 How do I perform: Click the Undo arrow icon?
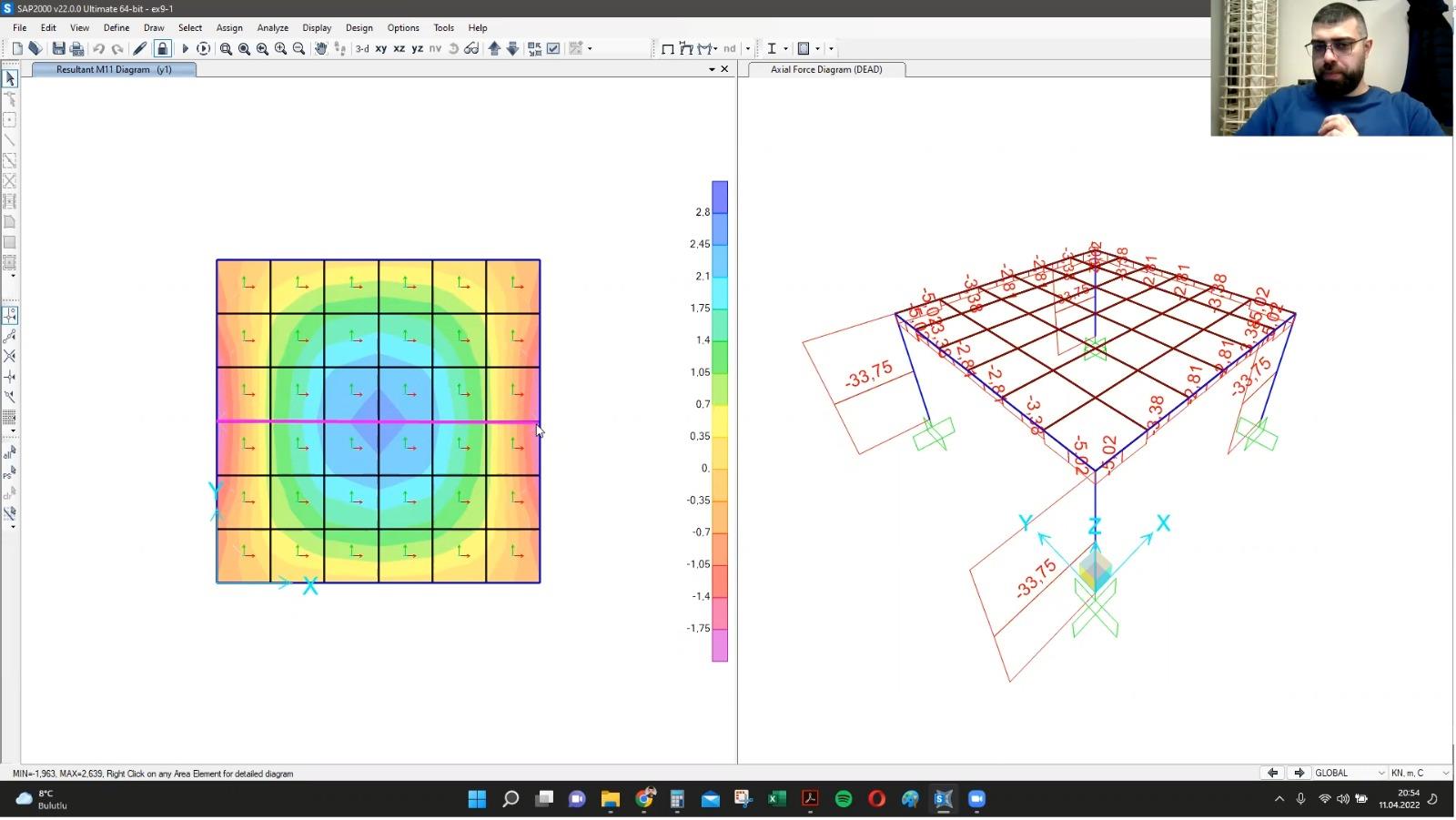coord(98,49)
